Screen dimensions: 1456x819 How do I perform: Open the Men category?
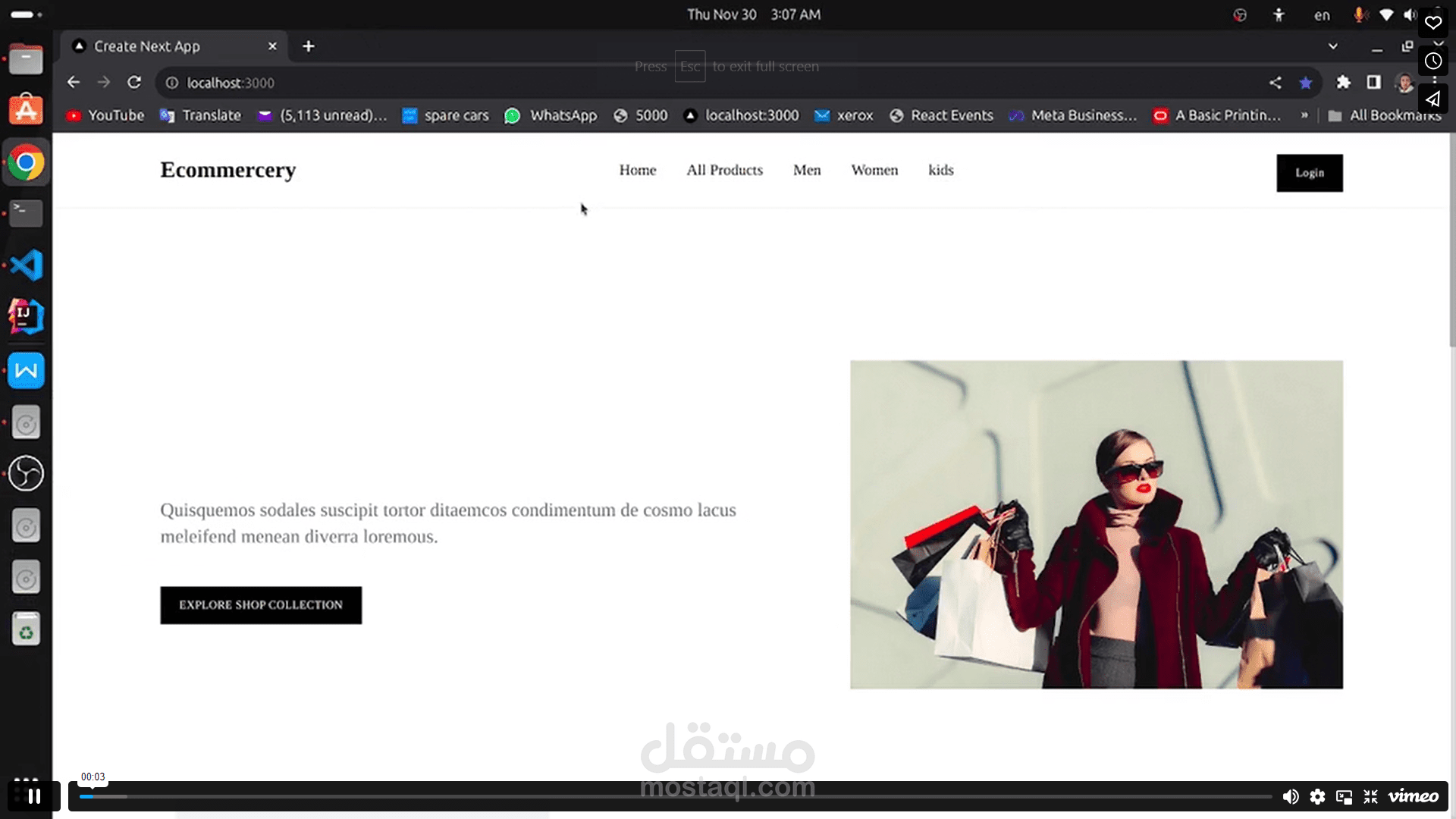807,170
